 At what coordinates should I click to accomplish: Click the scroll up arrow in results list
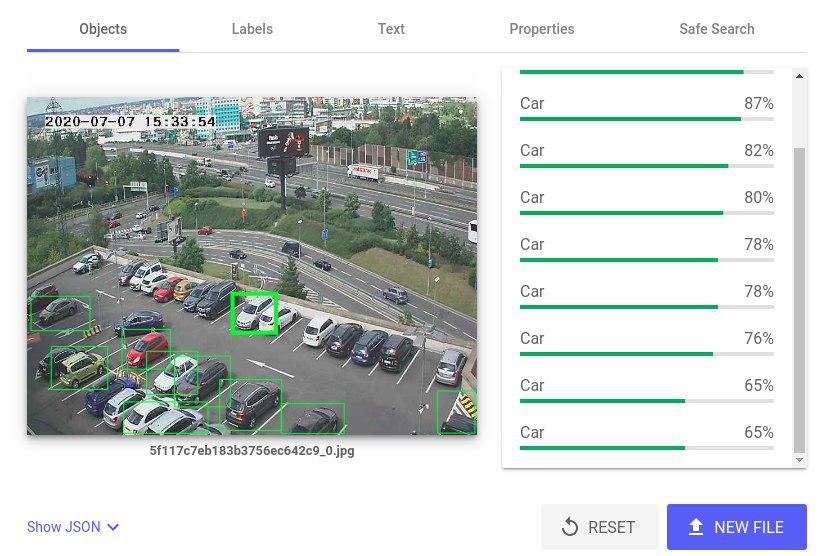pyautogui.click(x=799, y=76)
